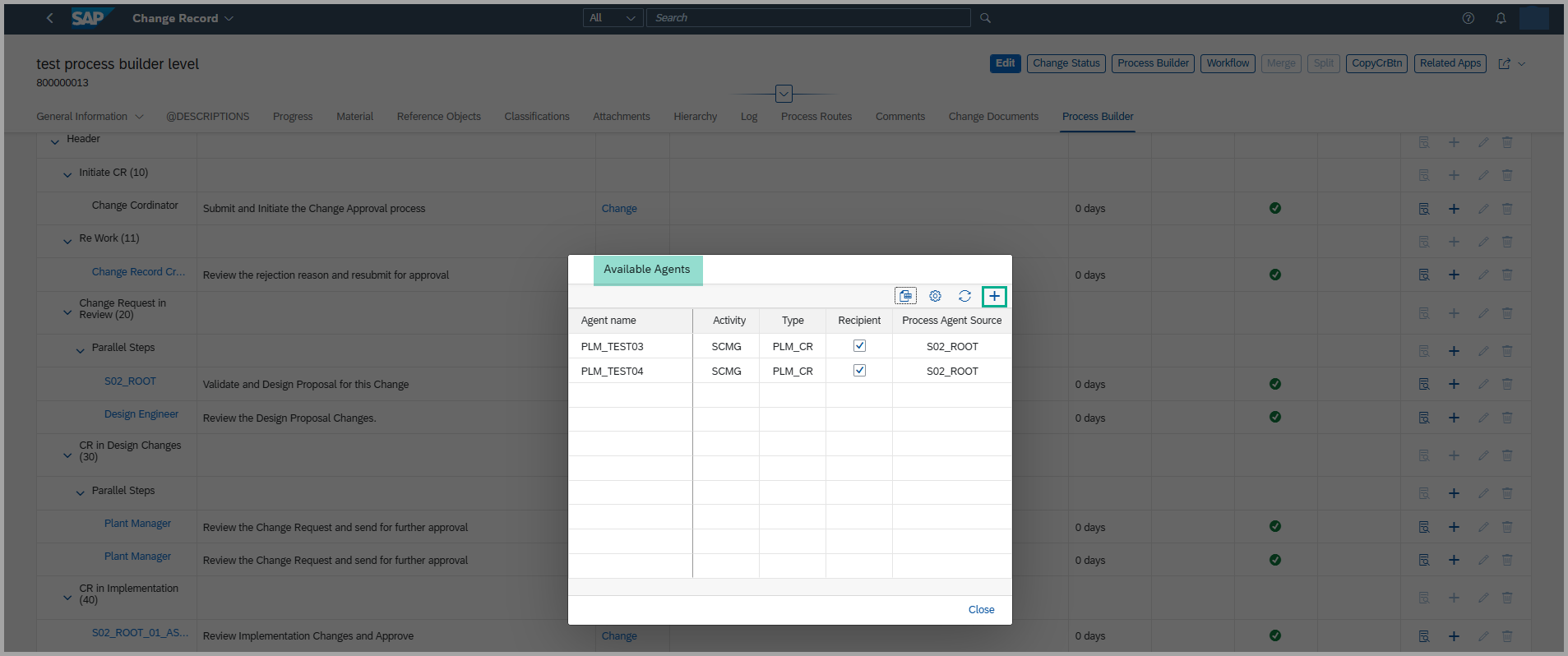
Task: Click into the Search input field
Action: pyautogui.click(x=808, y=18)
